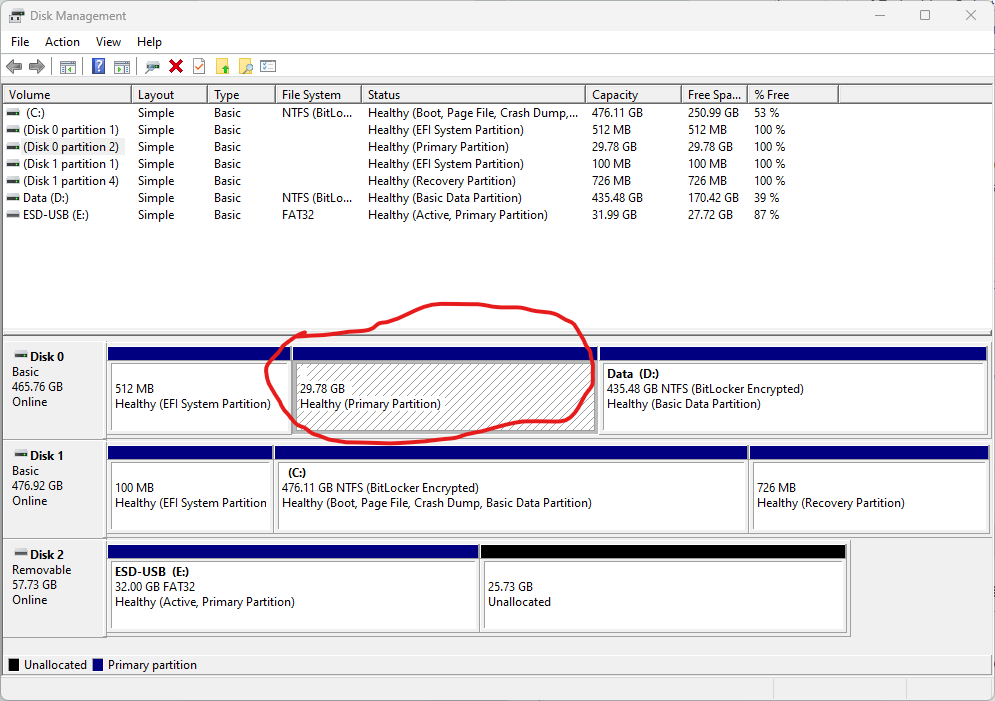Screen dimensions: 995x701
Task: Select the 726 MB Recovery Partition block
Action: [868, 495]
